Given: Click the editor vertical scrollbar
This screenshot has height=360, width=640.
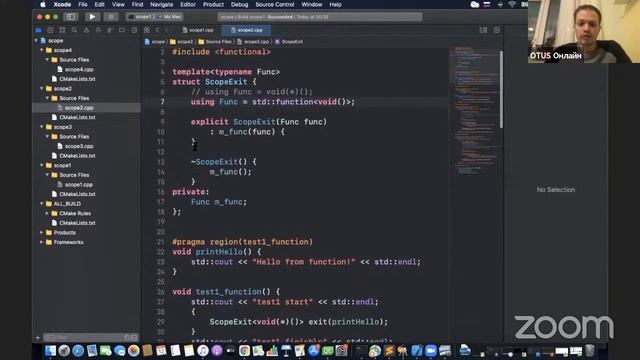Looking at the screenshot, I should pyautogui.click(x=501, y=89).
